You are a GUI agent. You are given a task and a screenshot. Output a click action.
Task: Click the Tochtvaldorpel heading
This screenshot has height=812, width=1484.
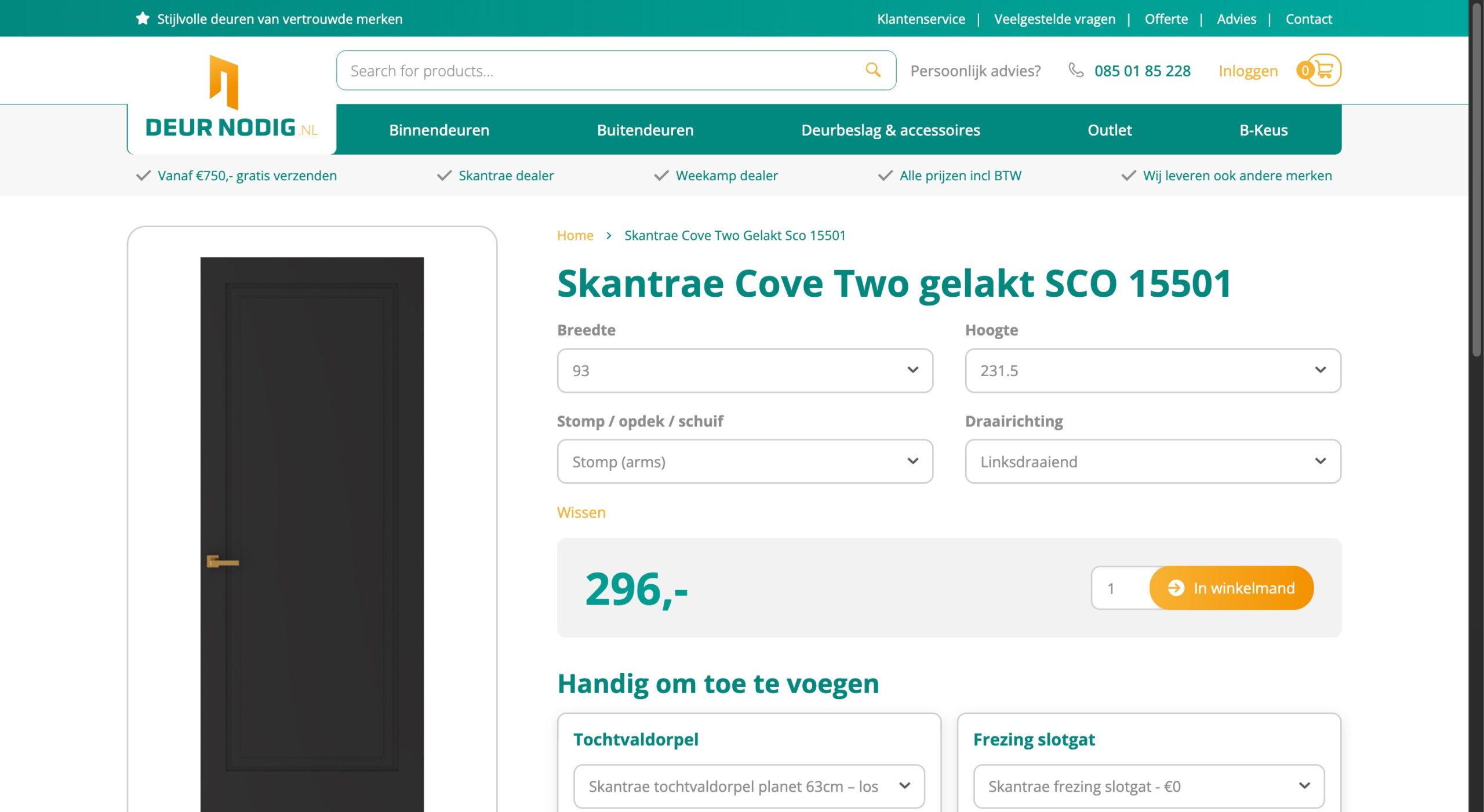[635, 739]
